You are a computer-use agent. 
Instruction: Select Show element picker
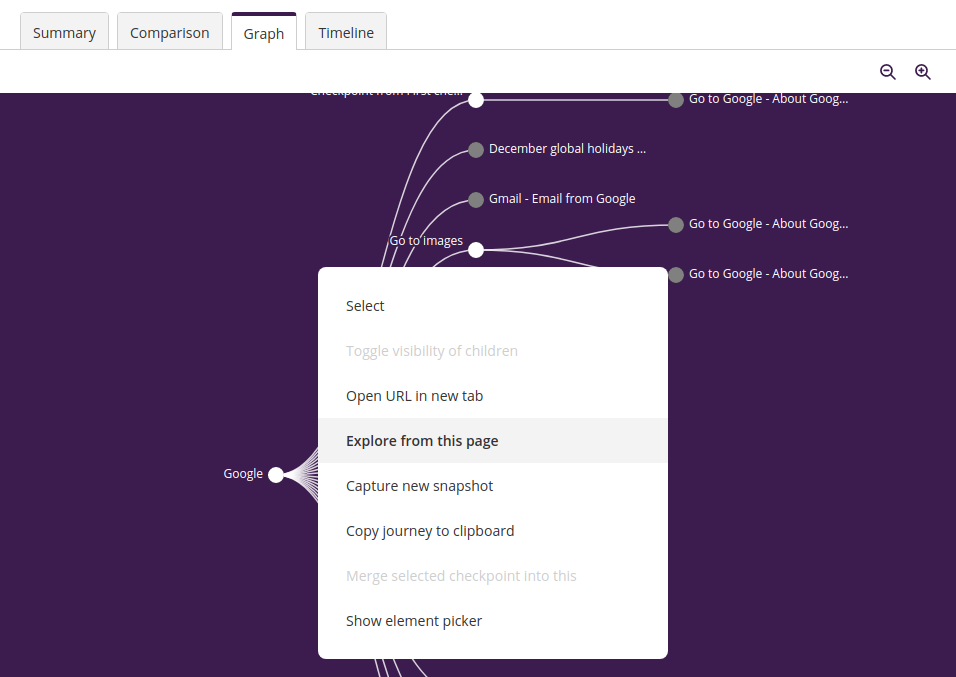[x=493, y=621]
